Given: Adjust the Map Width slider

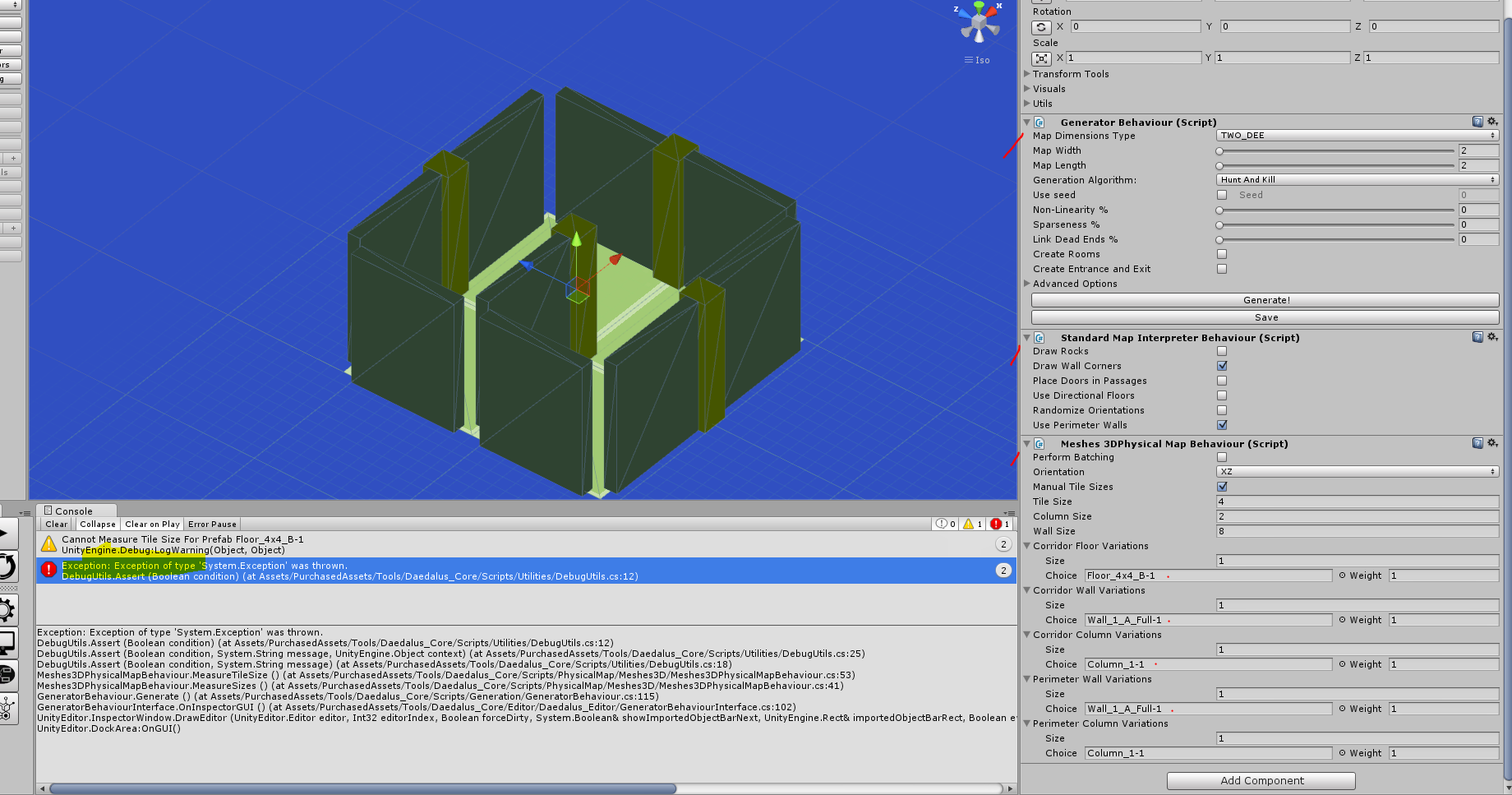Looking at the screenshot, I should [x=1335, y=151].
